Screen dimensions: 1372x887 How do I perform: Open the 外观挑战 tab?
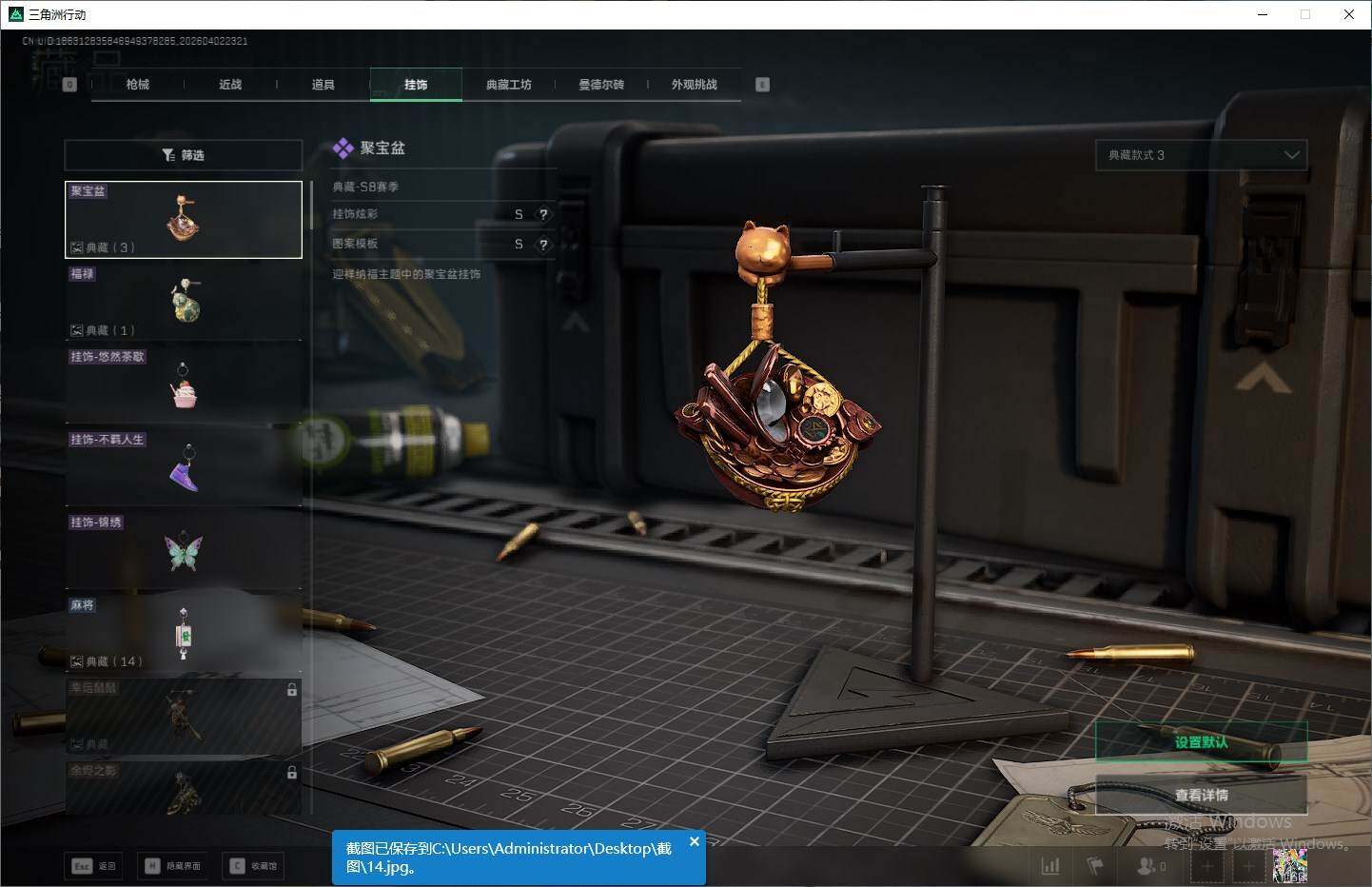(x=694, y=85)
